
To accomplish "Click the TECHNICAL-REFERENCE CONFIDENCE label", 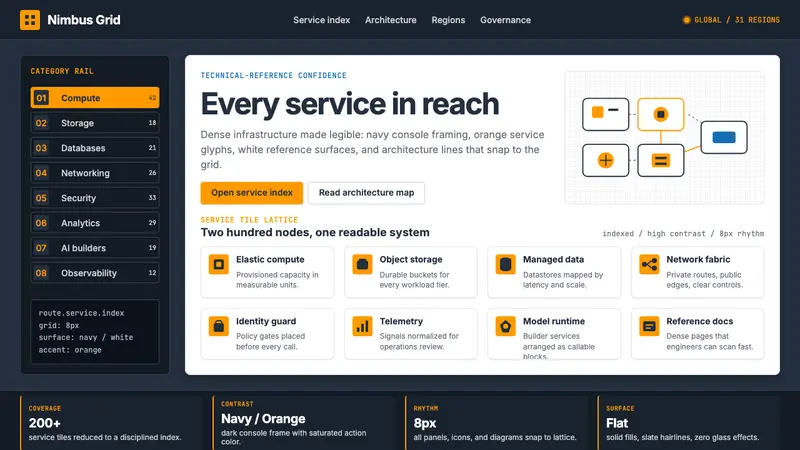I will [273, 75].
